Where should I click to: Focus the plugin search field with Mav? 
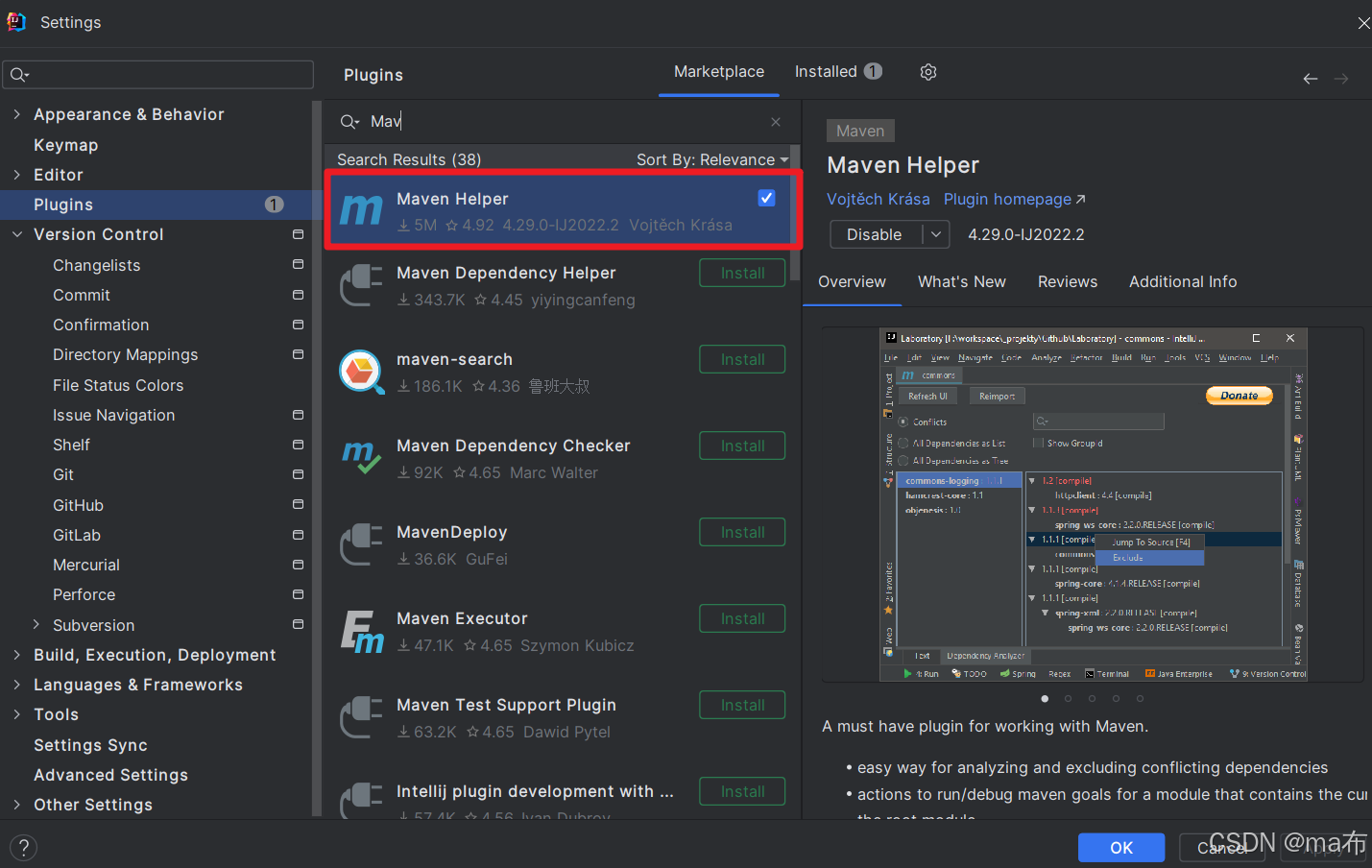[561, 122]
